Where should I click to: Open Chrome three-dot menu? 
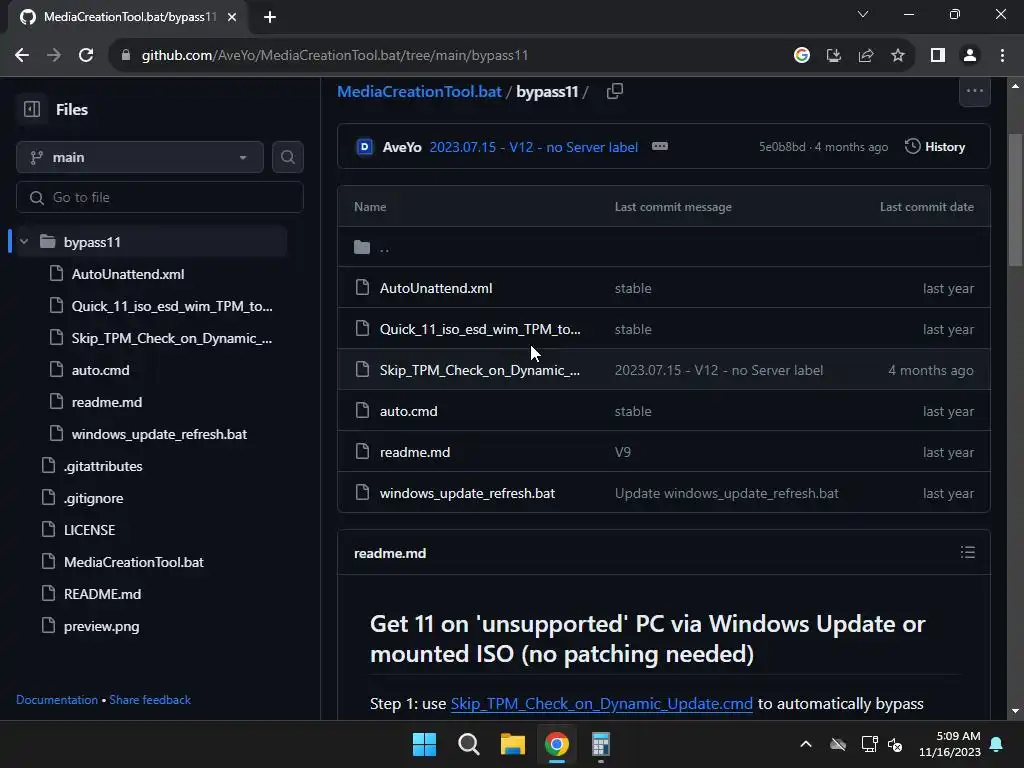click(1002, 56)
